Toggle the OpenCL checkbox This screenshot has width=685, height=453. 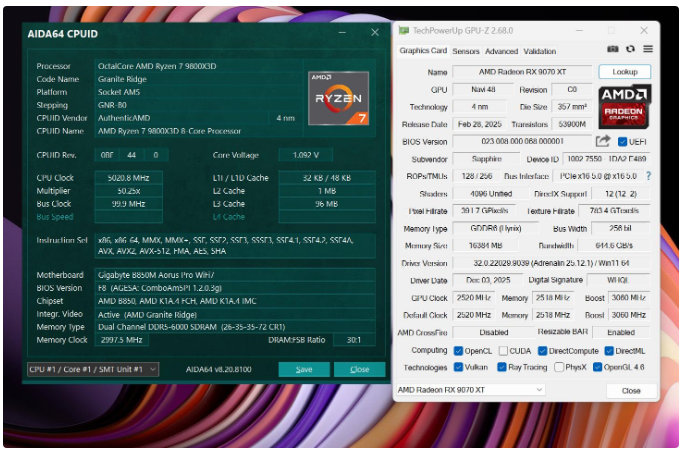(x=458, y=351)
